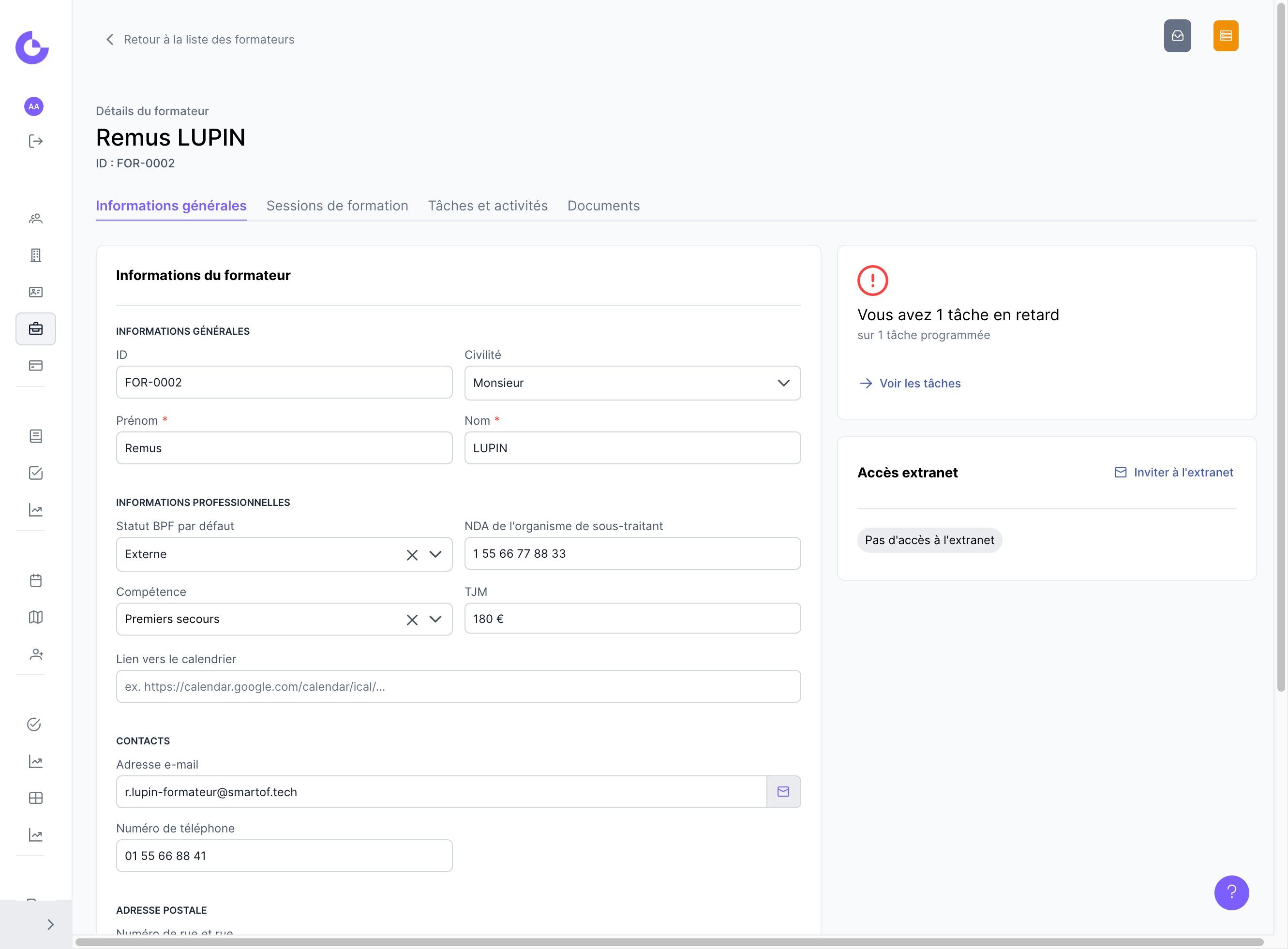Click the Lien vers le calendrier field

tap(458, 686)
